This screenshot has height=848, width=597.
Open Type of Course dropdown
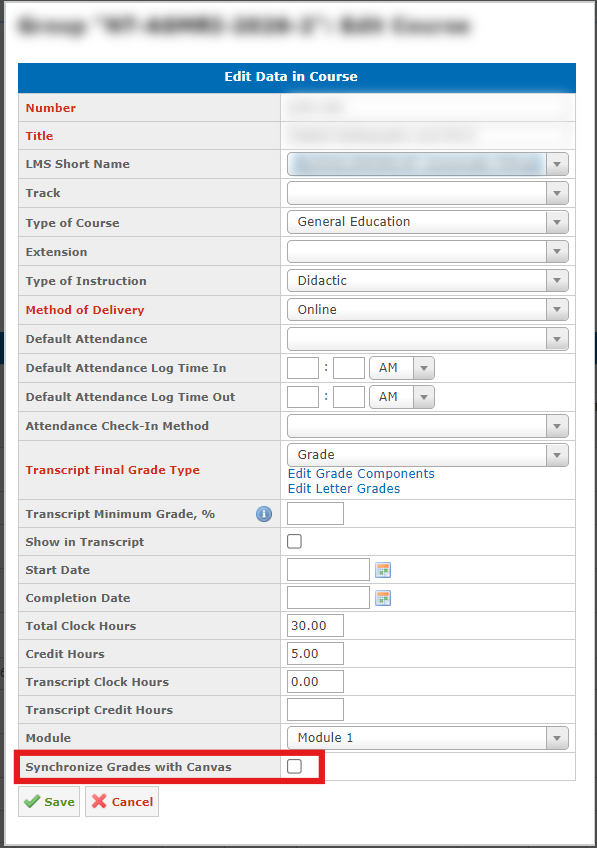tap(428, 222)
